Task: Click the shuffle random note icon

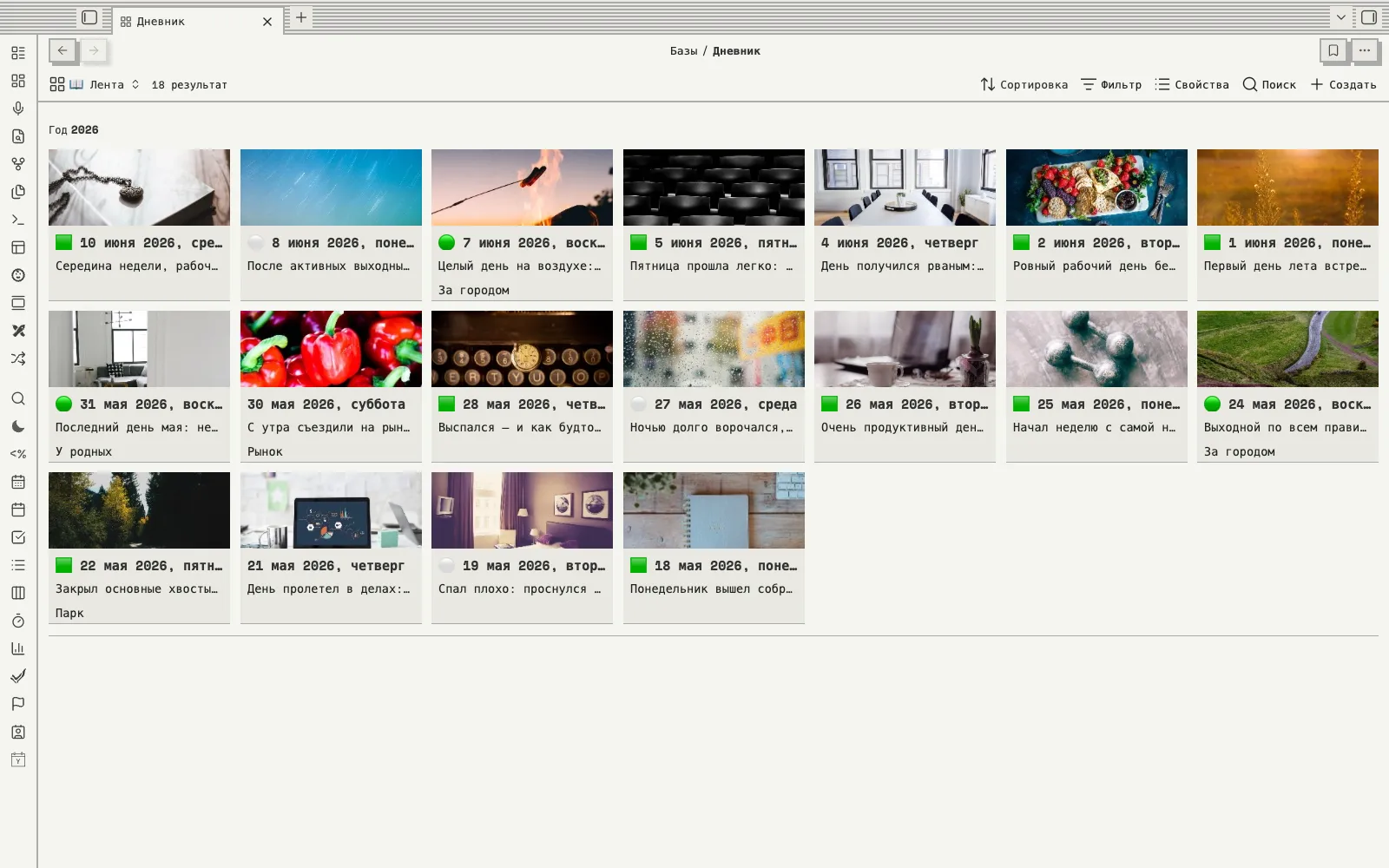Action: (x=18, y=358)
